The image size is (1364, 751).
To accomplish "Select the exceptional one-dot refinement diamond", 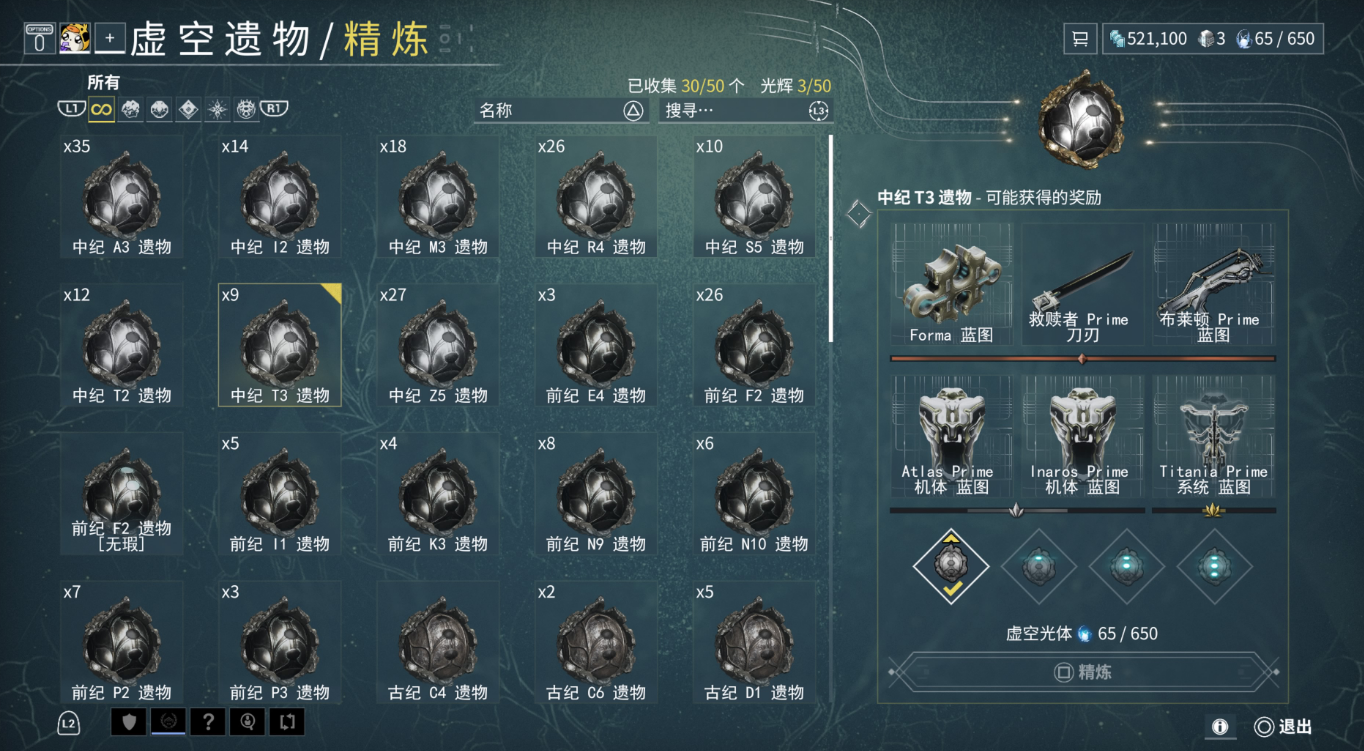I will coord(1039,566).
